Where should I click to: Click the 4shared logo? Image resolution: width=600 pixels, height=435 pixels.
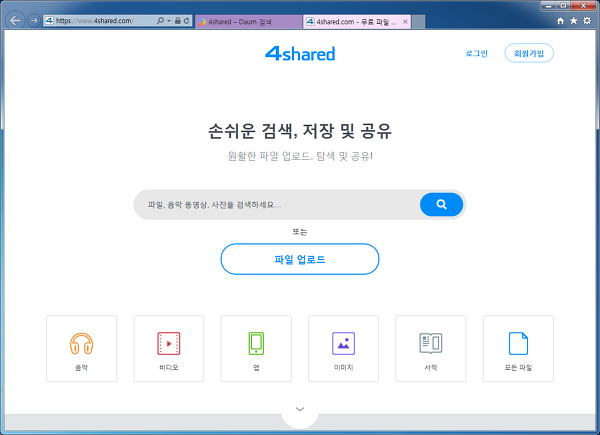[300, 54]
